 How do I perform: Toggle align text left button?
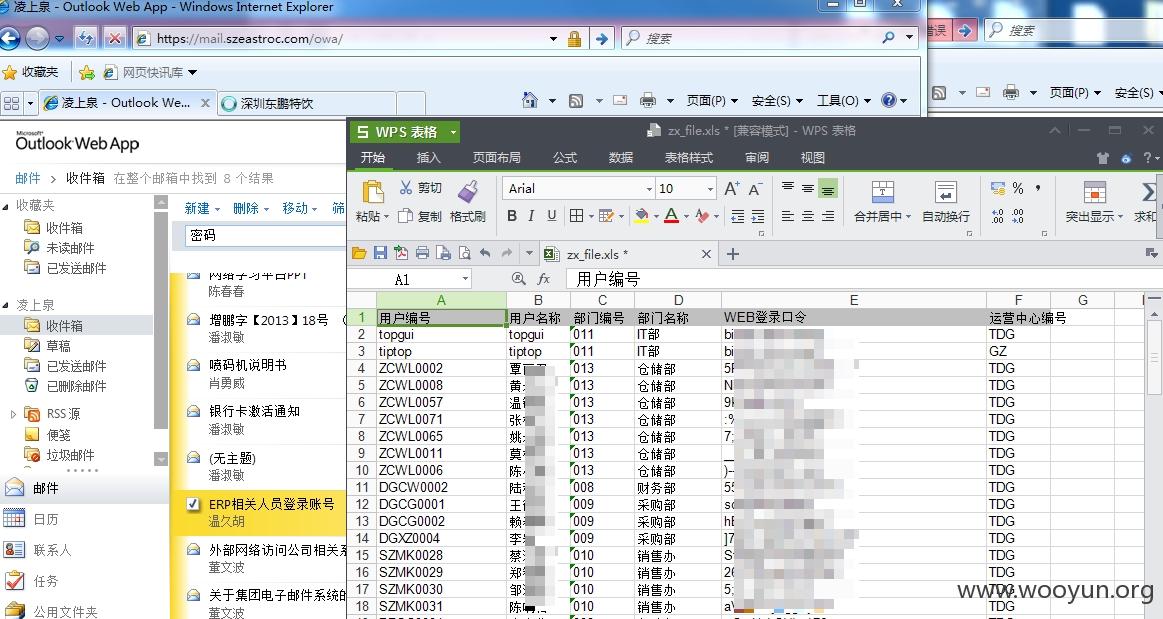pos(788,216)
